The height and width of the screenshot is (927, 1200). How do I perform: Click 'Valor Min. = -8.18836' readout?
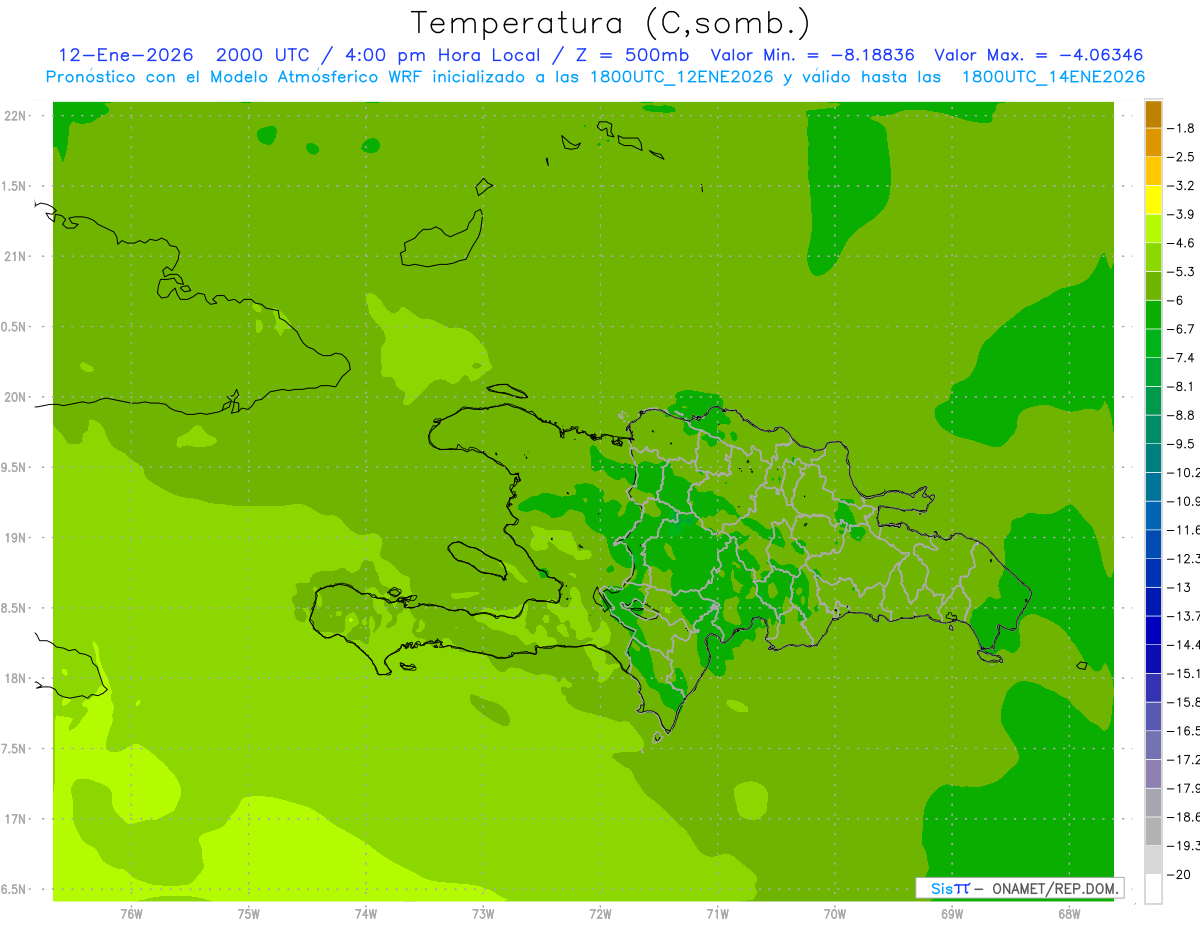tap(812, 55)
